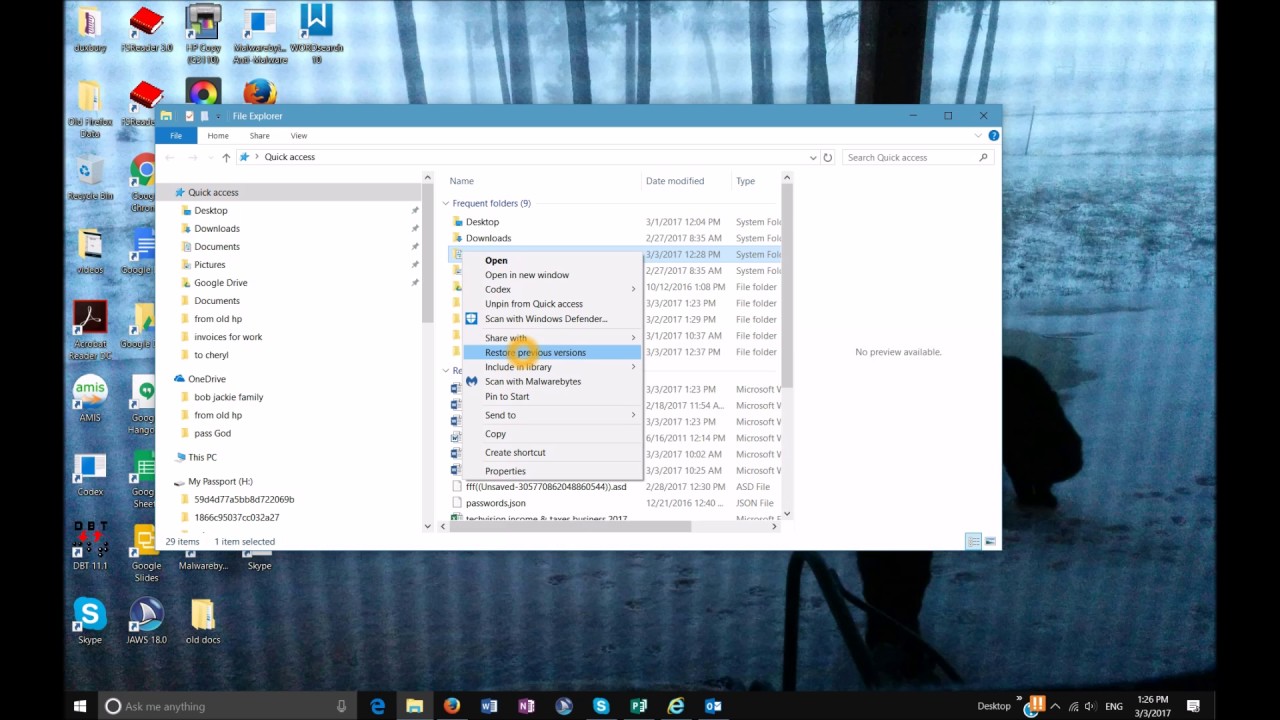Switch to the Home ribbon tab

tap(218, 135)
